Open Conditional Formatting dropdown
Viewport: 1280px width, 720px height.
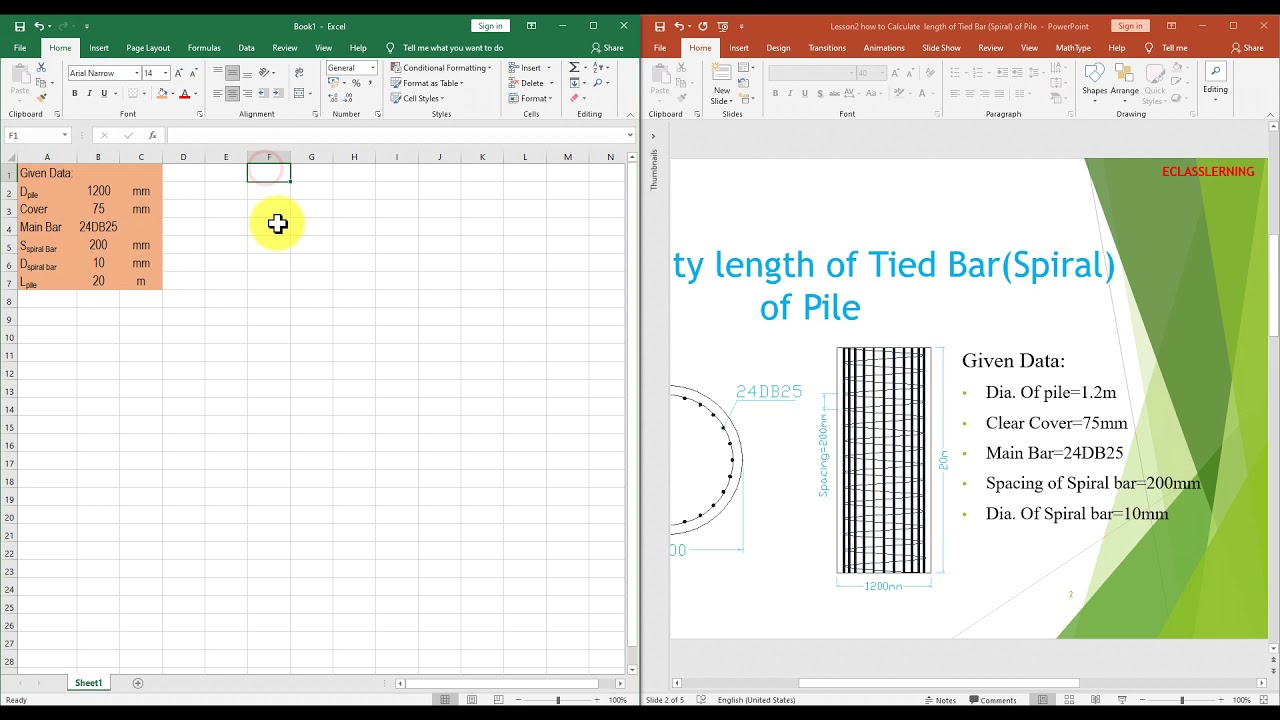point(440,68)
